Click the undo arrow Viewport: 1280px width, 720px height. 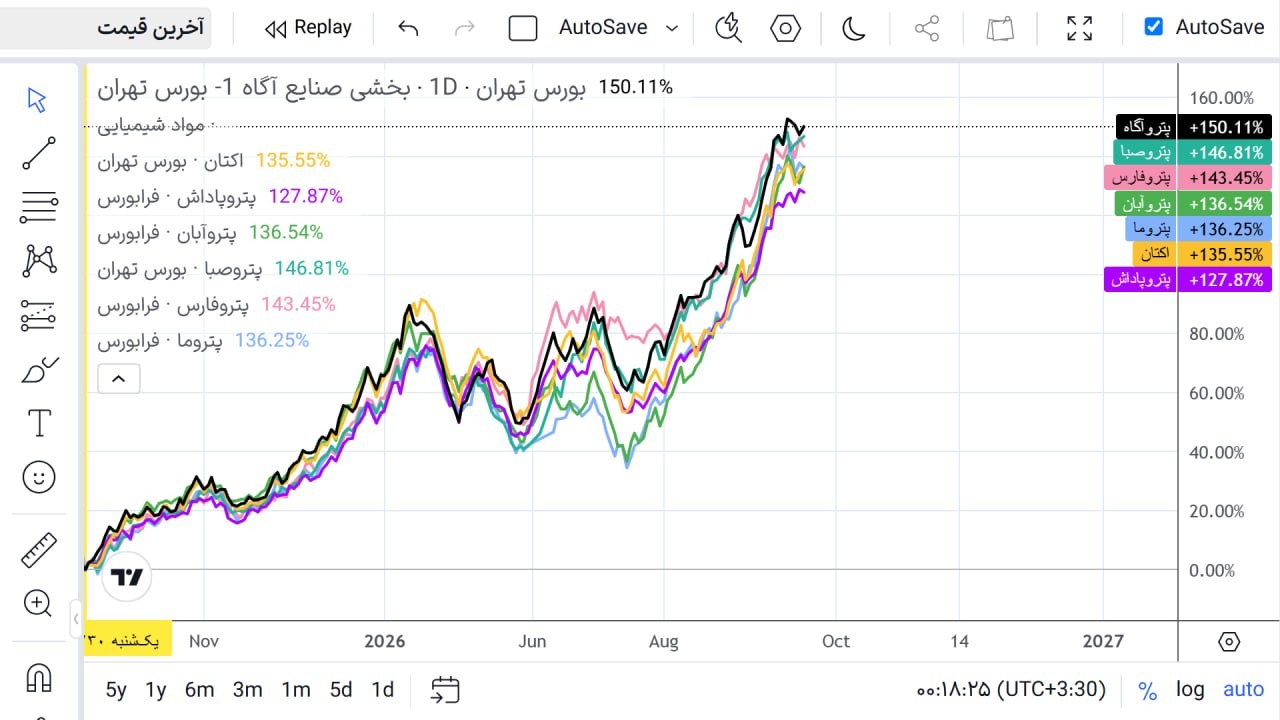click(408, 28)
